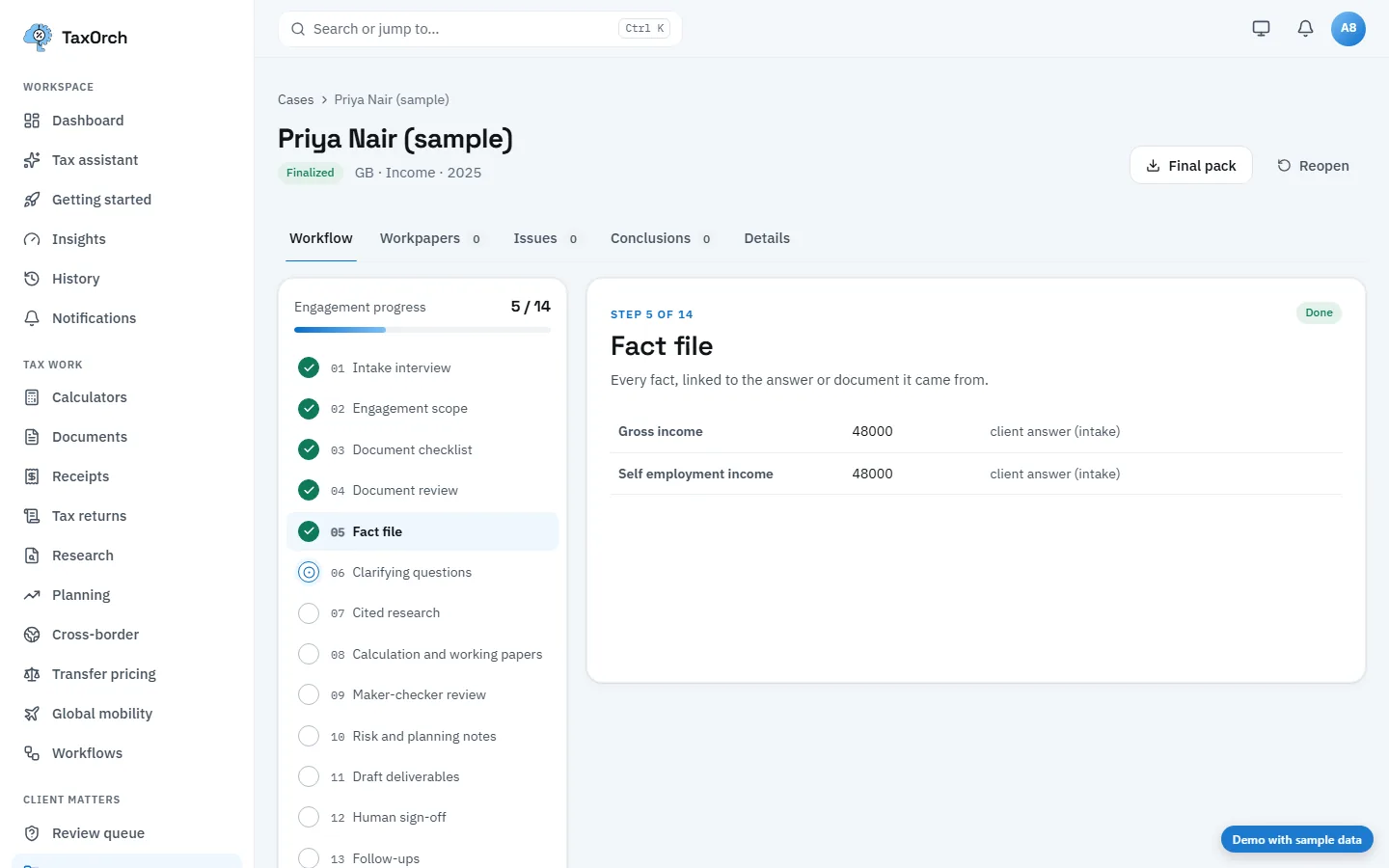Go to Cases breadcrumb link
1389x868 pixels.
(x=295, y=99)
